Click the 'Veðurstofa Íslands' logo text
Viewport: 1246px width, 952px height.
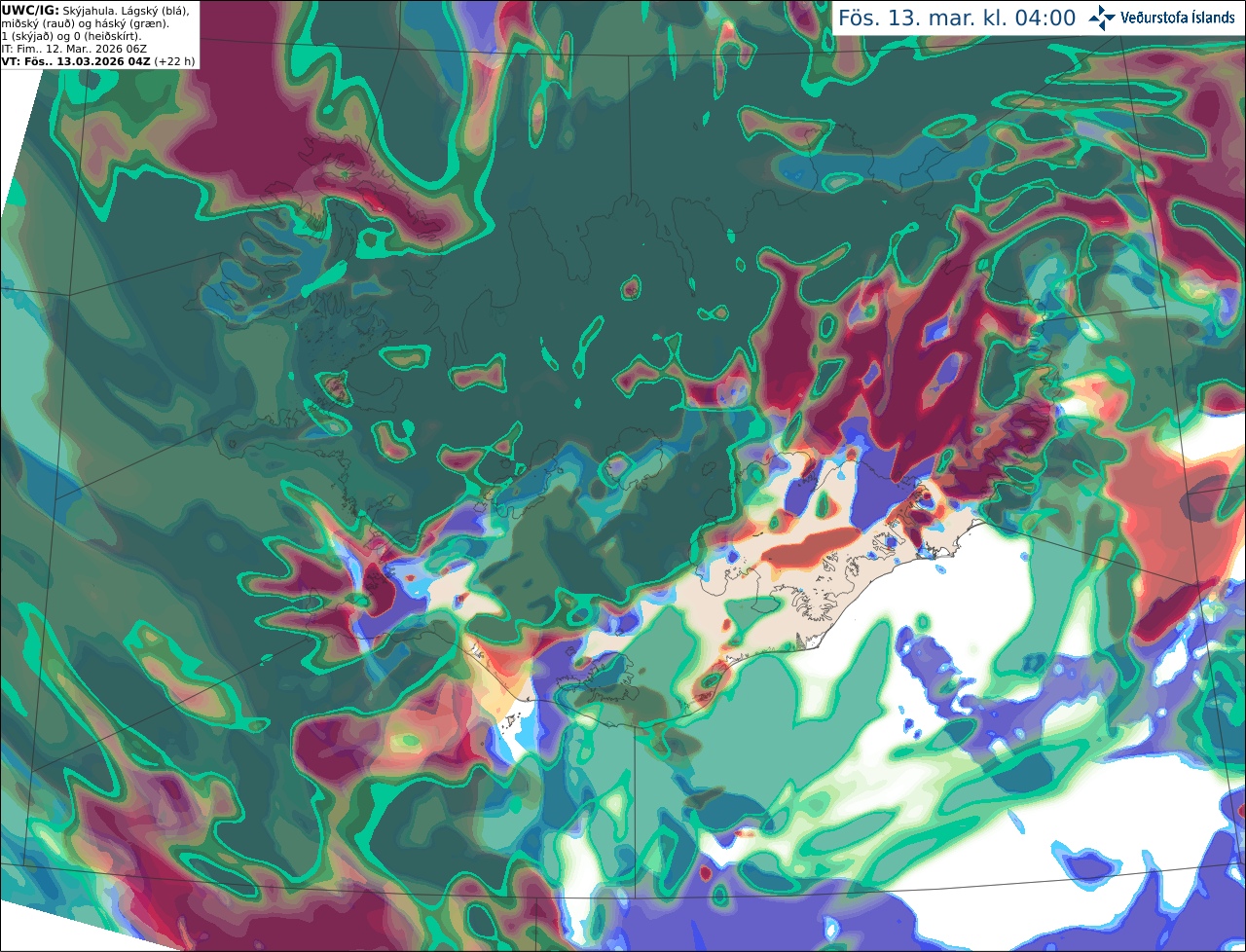[1178, 18]
